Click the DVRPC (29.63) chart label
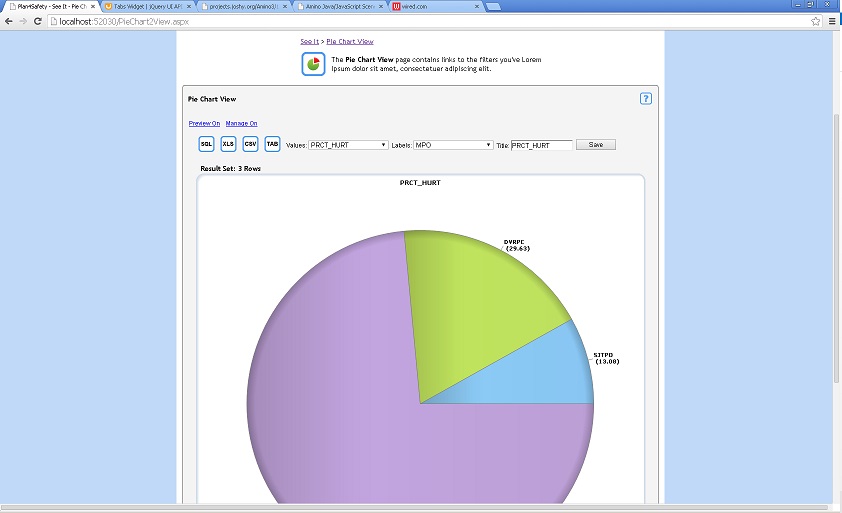The image size is (842, 513). click(x=517, y=245)
